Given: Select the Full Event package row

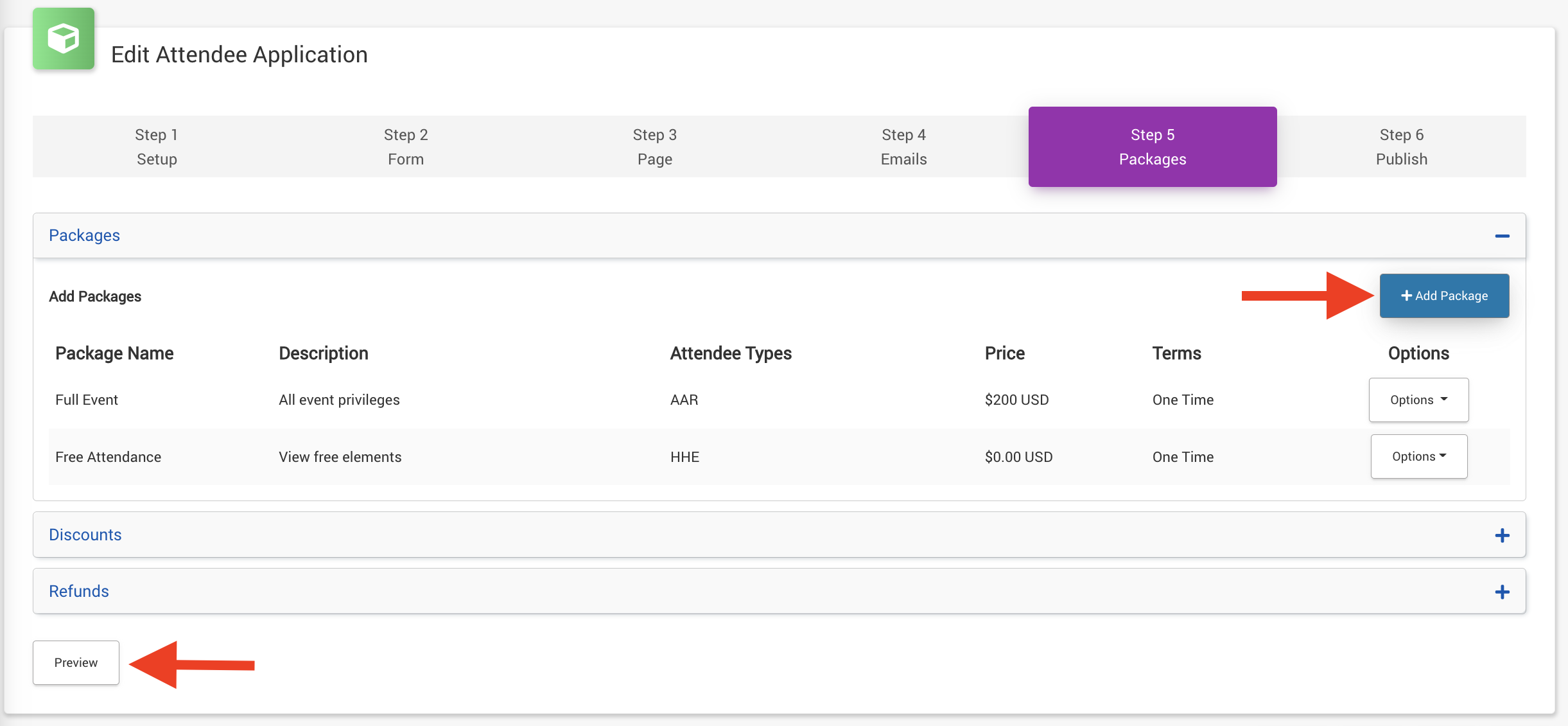Looking at the screenshot, I should (x=87, y=400).
